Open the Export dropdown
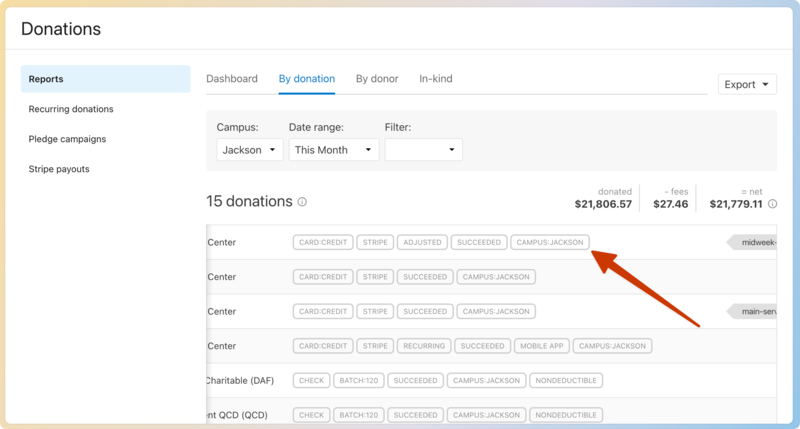Screen dimensions: 800x429 pyautogui.click(x=747, y=85)
